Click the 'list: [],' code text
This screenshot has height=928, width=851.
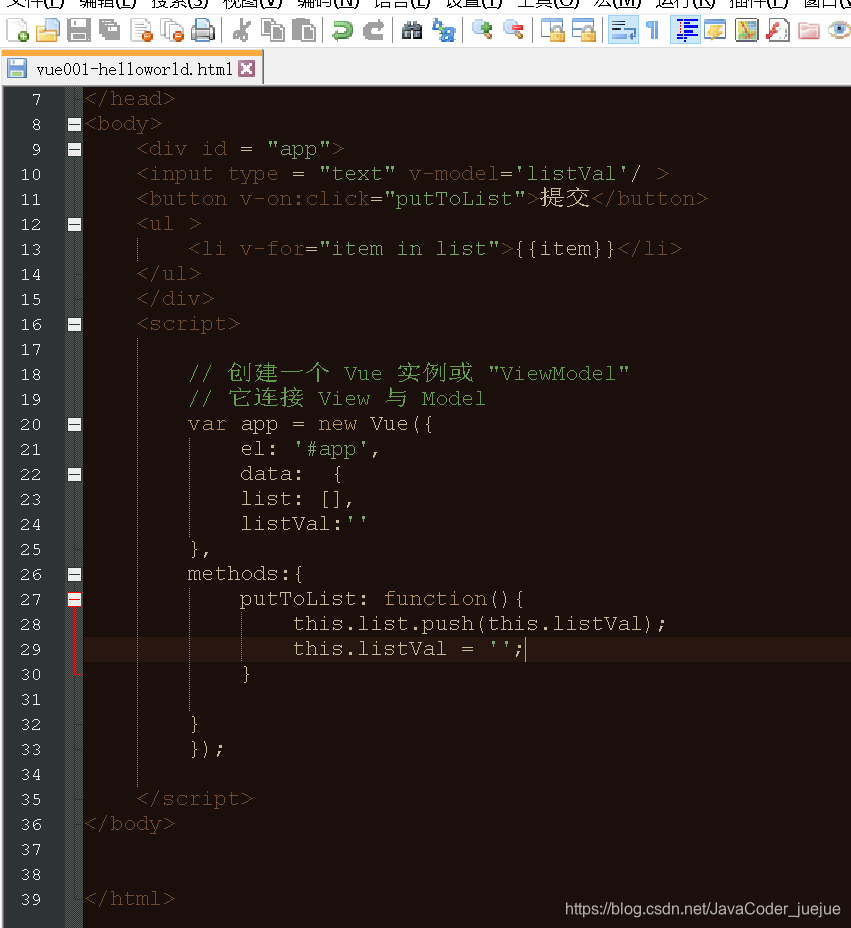pyautogui.click(x=297, y=499)
